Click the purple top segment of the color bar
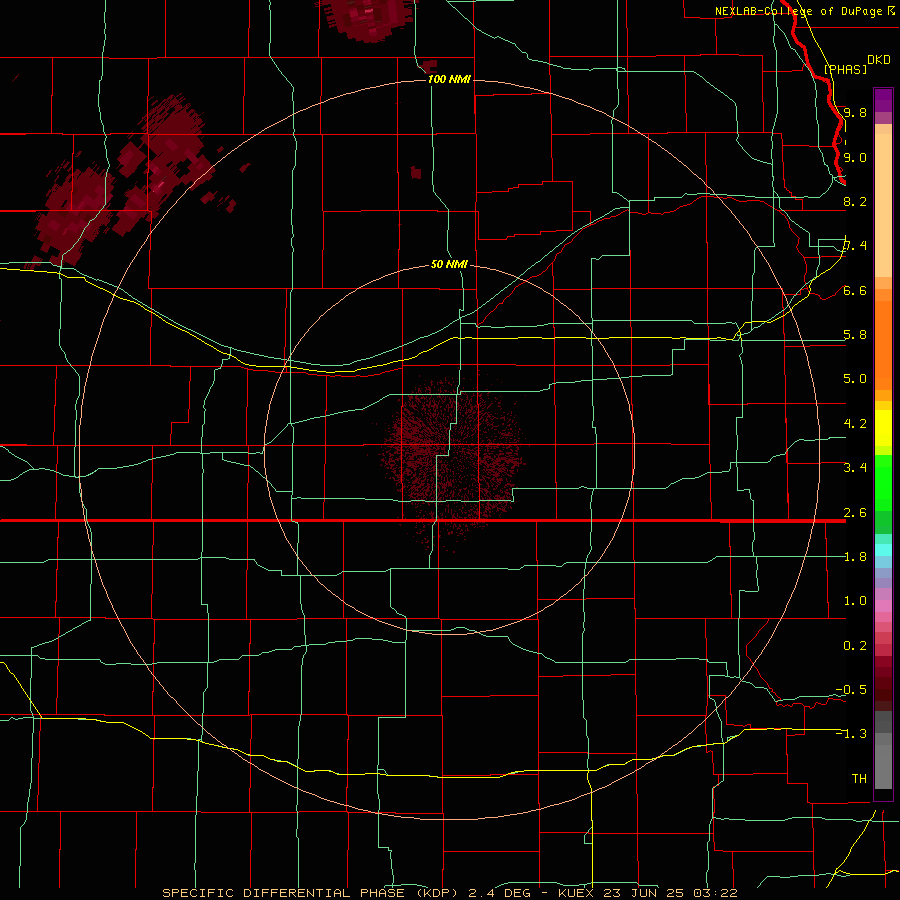The width and height of the screenshot is (900, 900). tap(883, 100)
